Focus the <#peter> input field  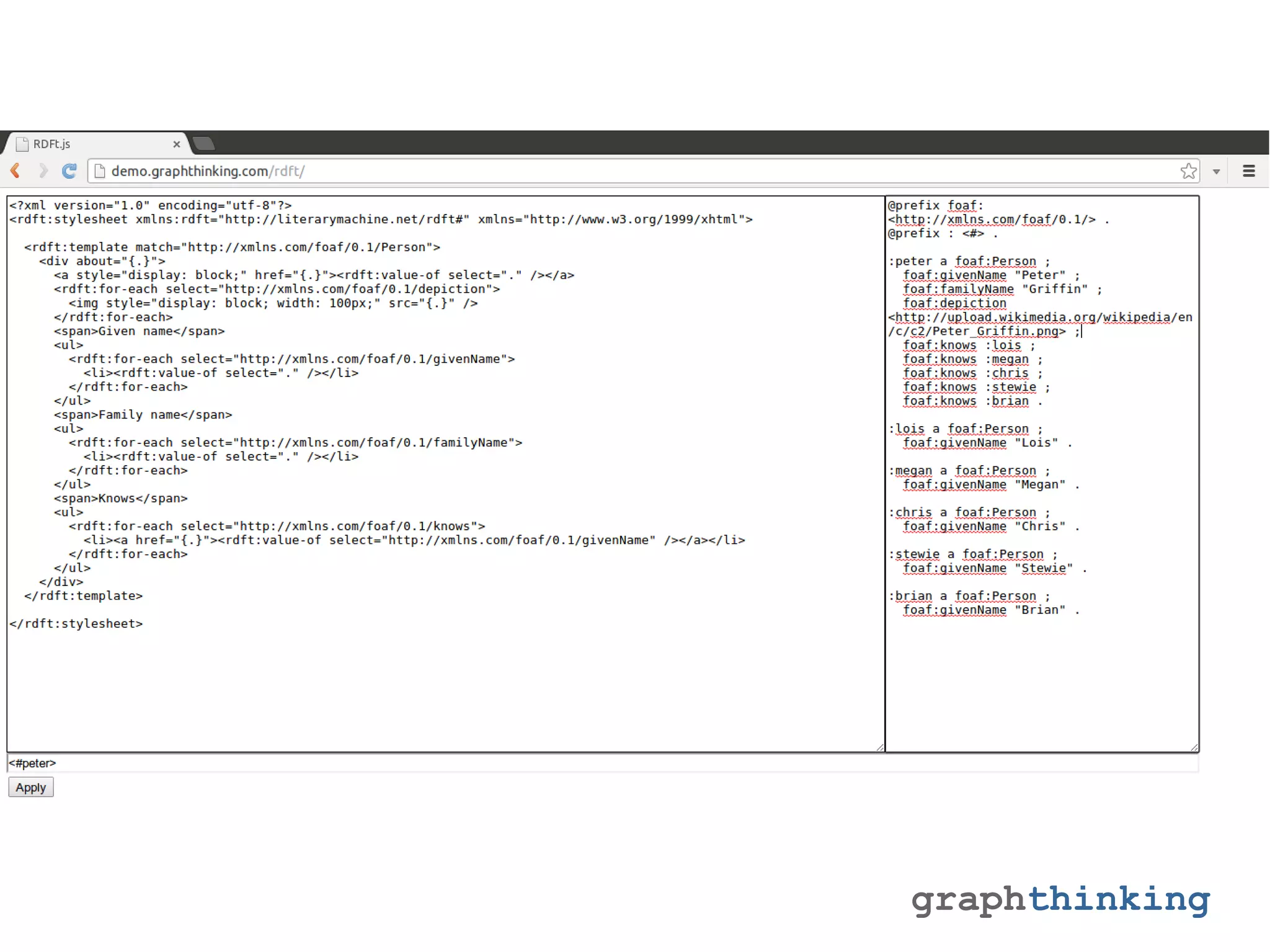(603, 763)
